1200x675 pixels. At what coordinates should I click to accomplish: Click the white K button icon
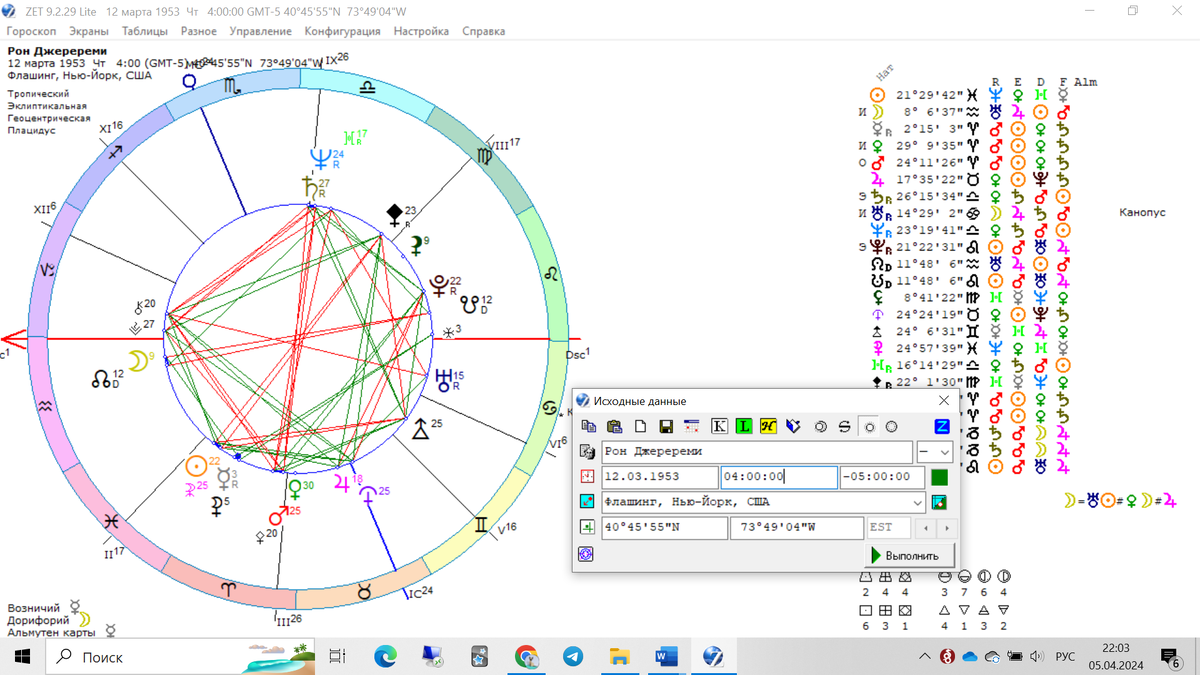719,426
